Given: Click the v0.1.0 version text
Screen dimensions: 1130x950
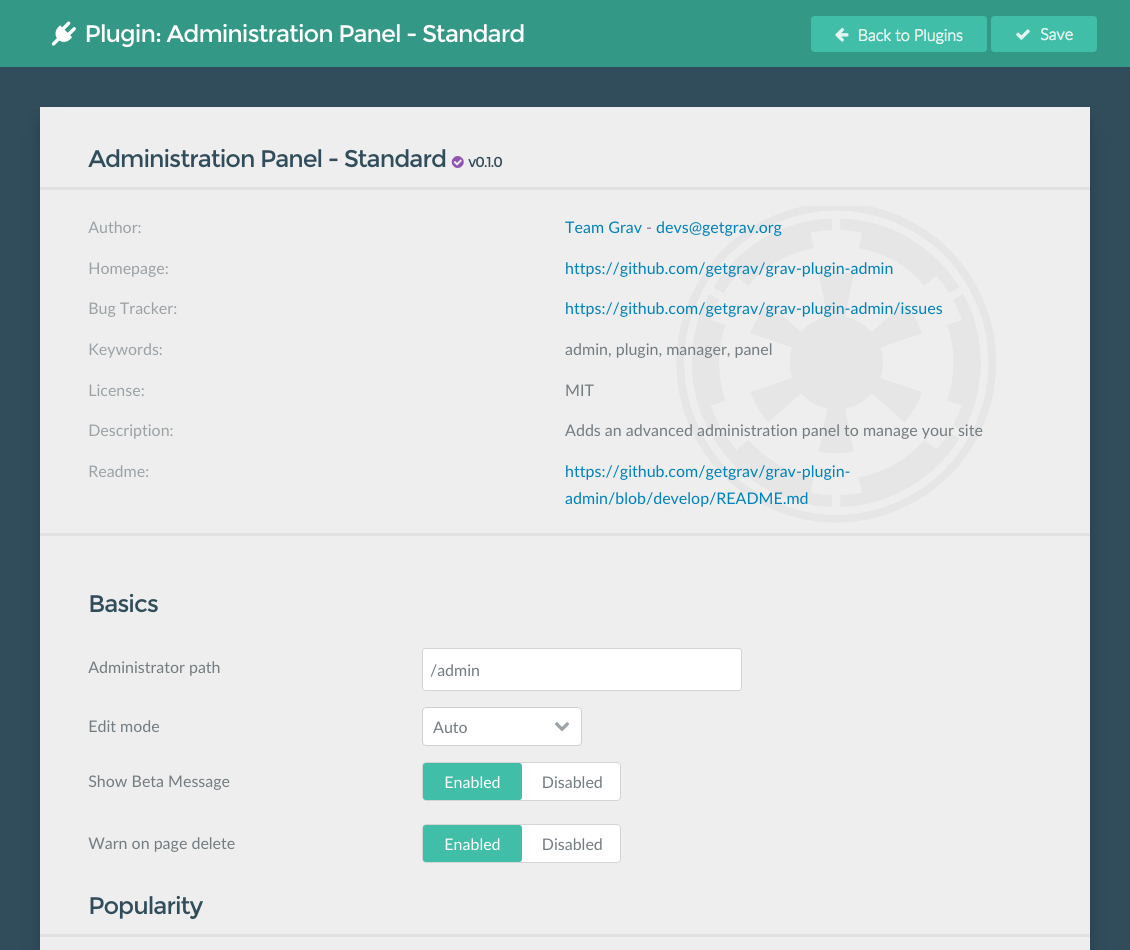Looking at the screenshot, I should [485, 162].
